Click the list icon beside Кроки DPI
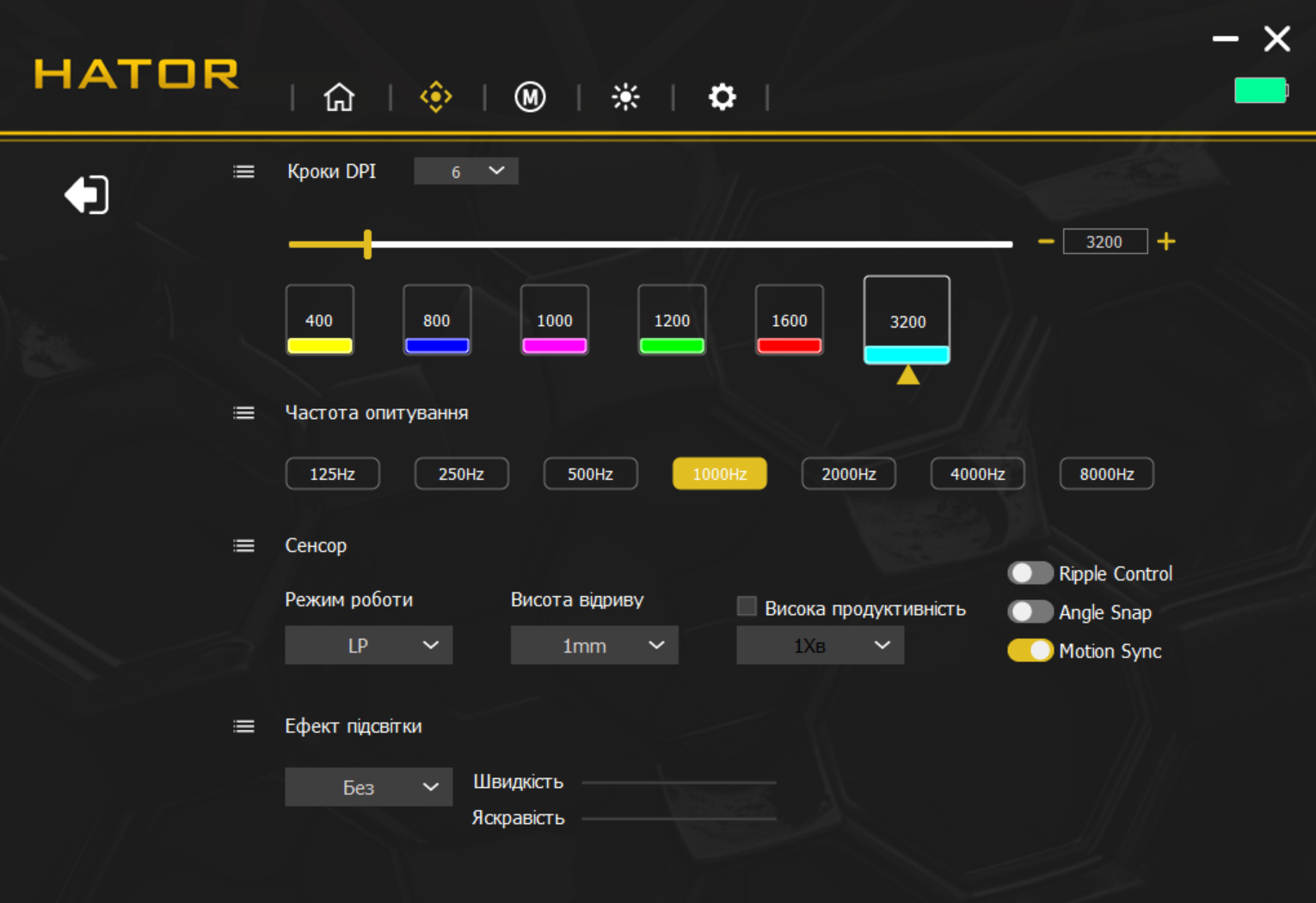This screenshot has width=1316, height=903. (x=244, y=172)
